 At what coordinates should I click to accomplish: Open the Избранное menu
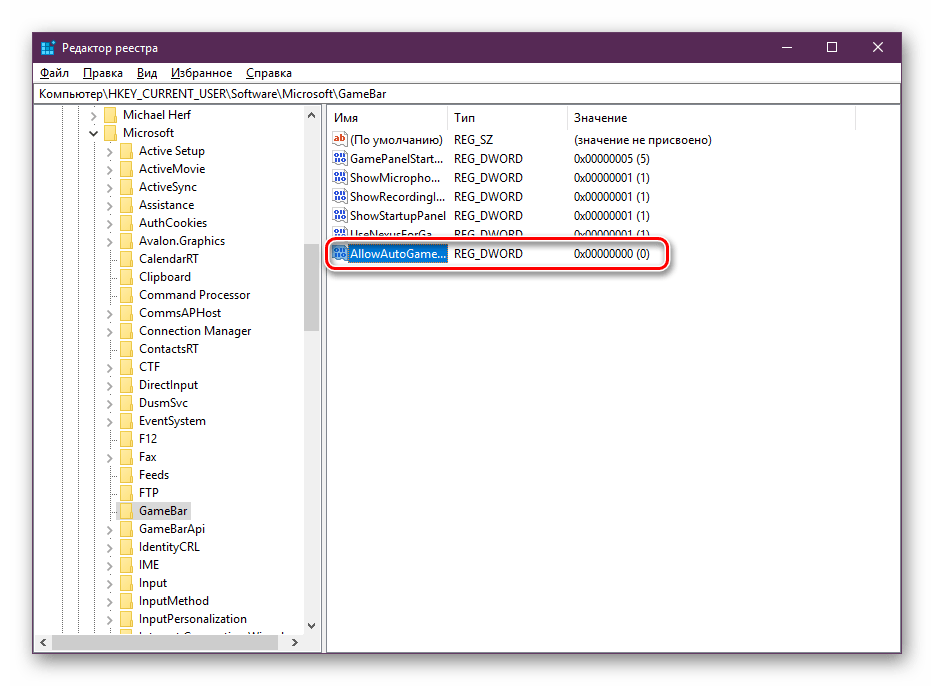[x=201, y=73]
